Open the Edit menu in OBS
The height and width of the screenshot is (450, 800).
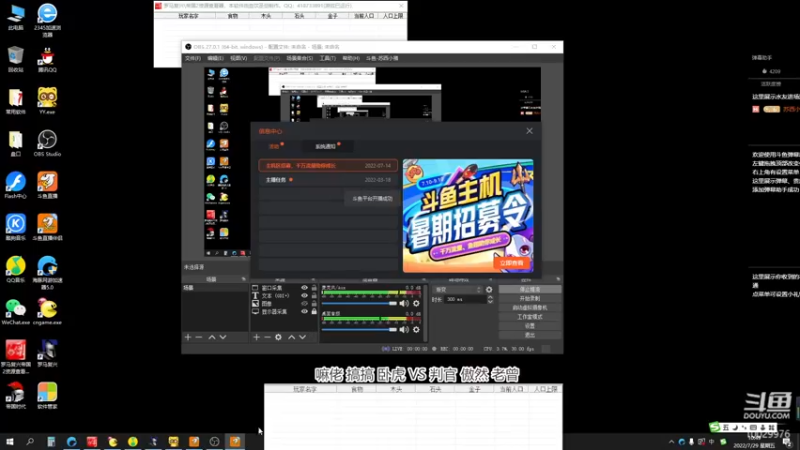(215, 58)
